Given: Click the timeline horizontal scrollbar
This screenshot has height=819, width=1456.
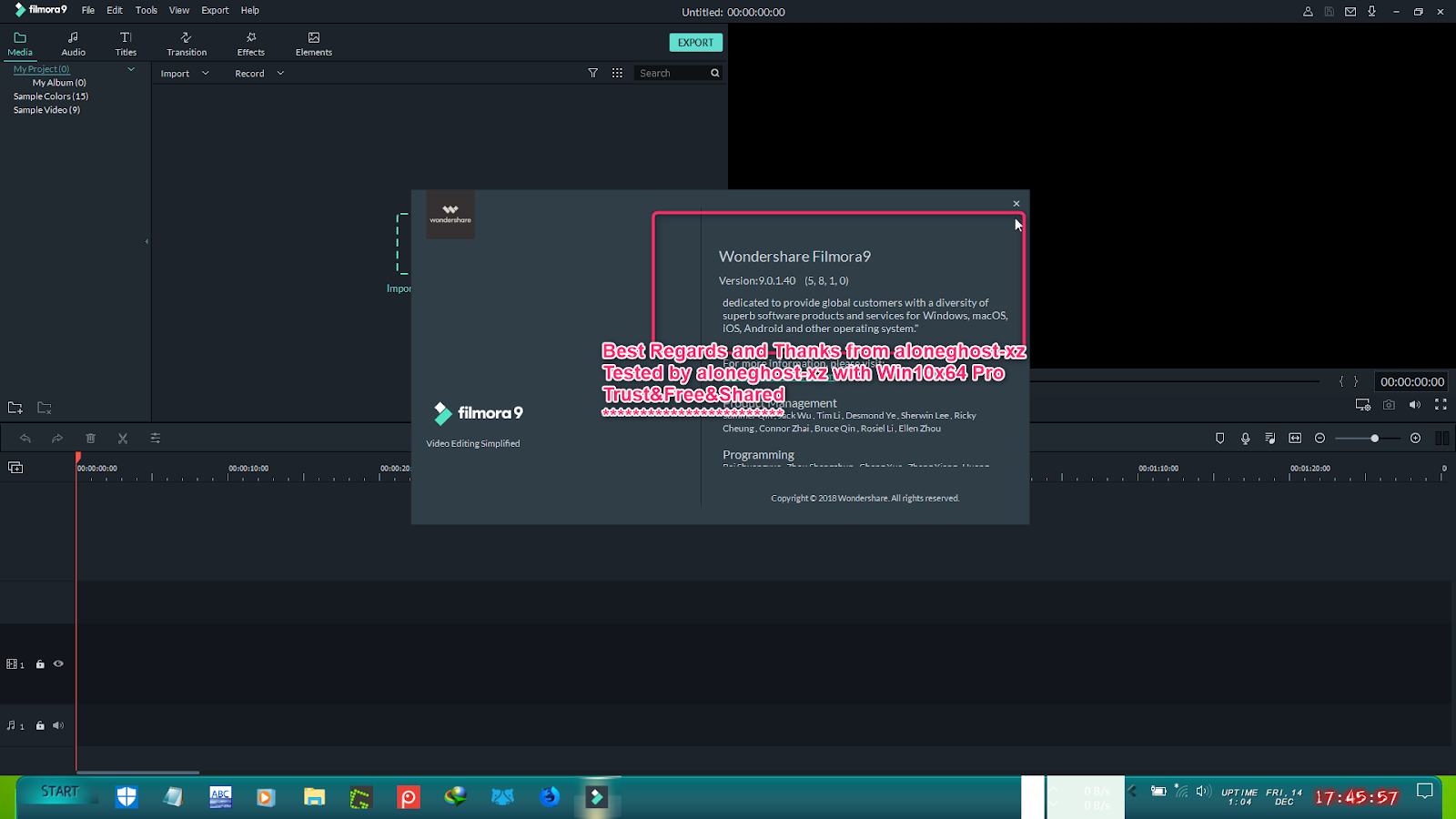Looking at the screenshot, I should tap(137, 773).
